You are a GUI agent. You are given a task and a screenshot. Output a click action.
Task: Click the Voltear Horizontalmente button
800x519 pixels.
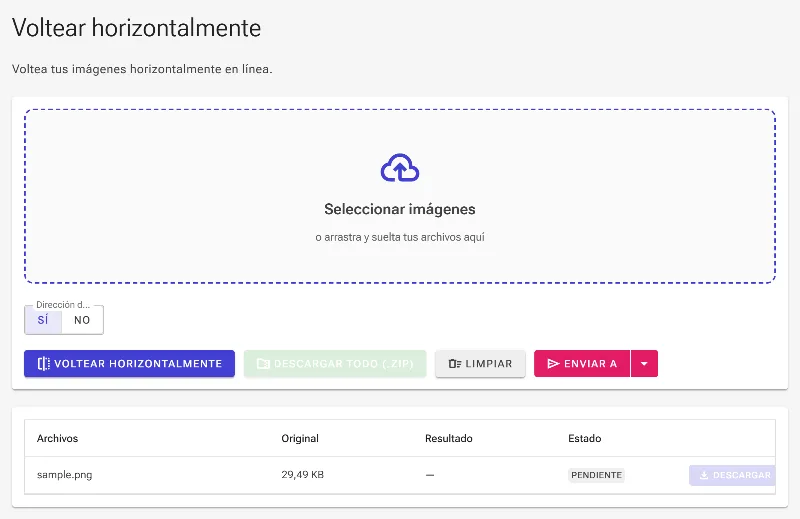[x=130, y=364]
